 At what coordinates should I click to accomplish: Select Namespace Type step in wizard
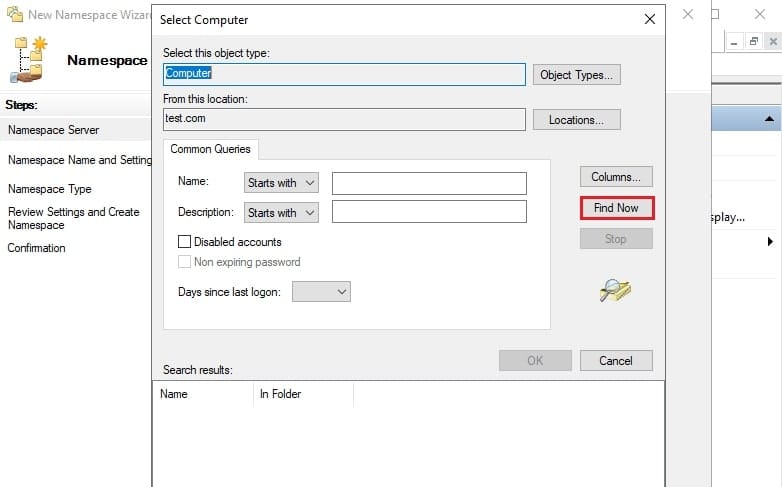click(50, 189)
